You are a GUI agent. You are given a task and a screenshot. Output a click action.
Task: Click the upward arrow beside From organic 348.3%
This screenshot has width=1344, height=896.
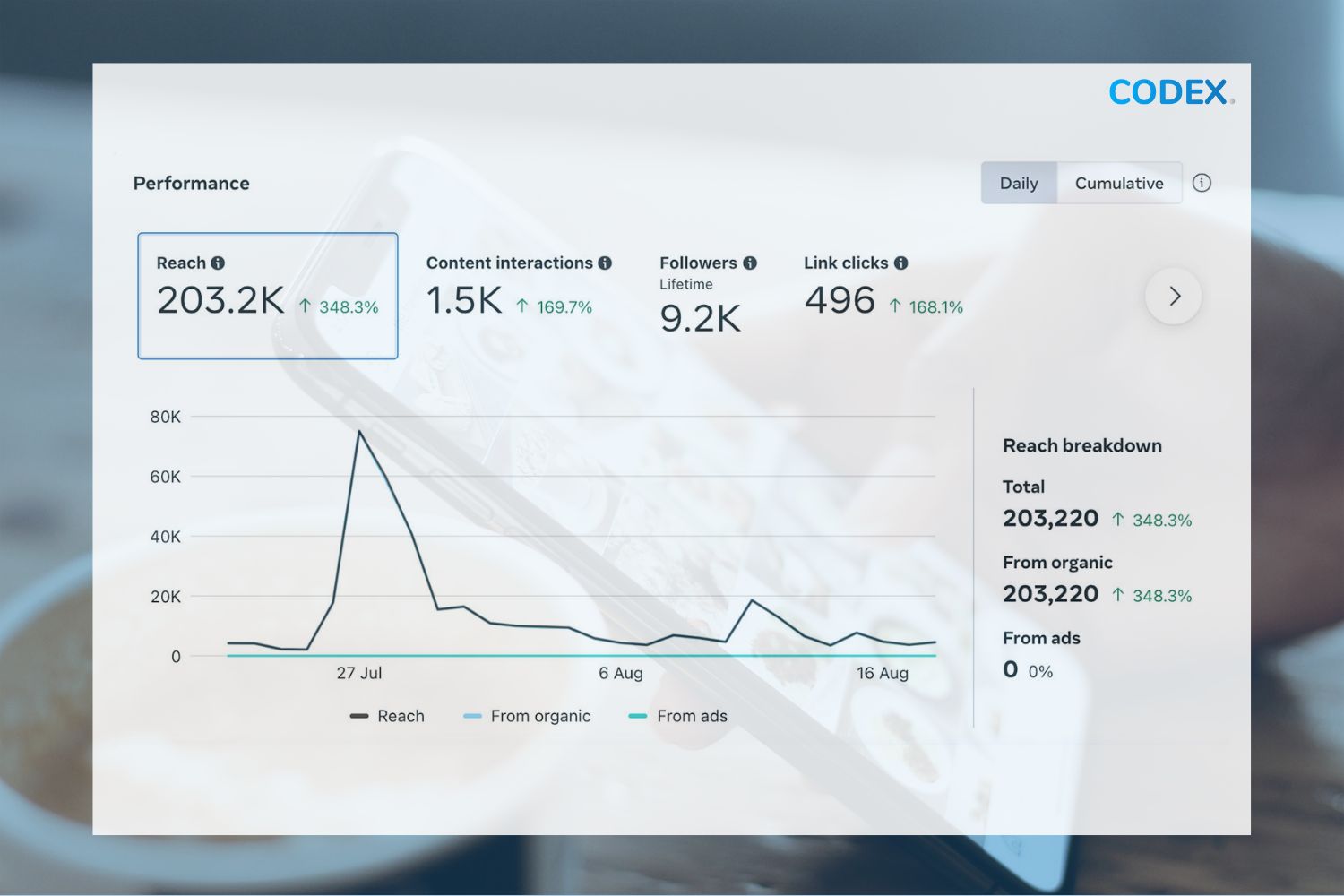[x=1119, y=594]
